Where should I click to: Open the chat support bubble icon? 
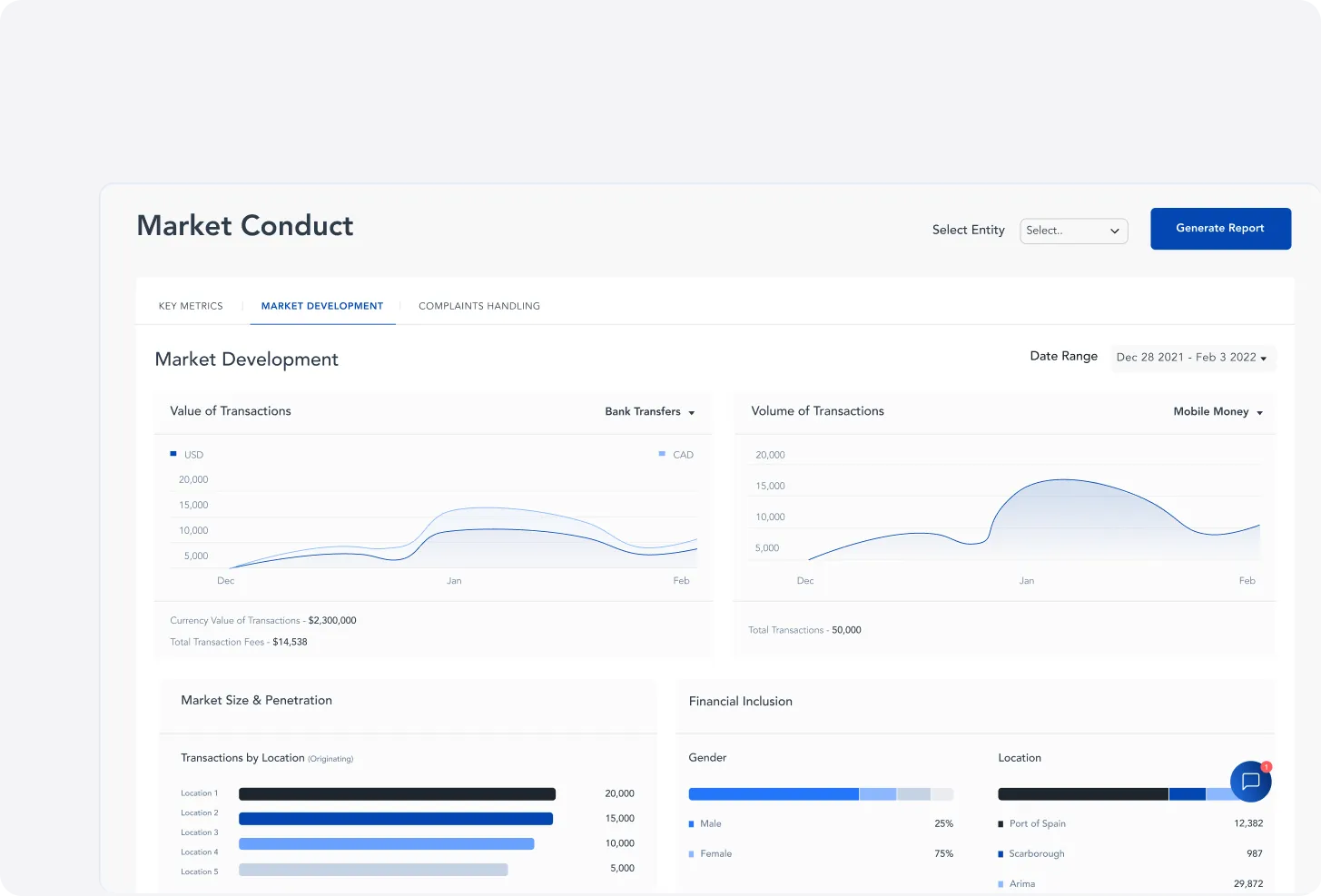1250,782
